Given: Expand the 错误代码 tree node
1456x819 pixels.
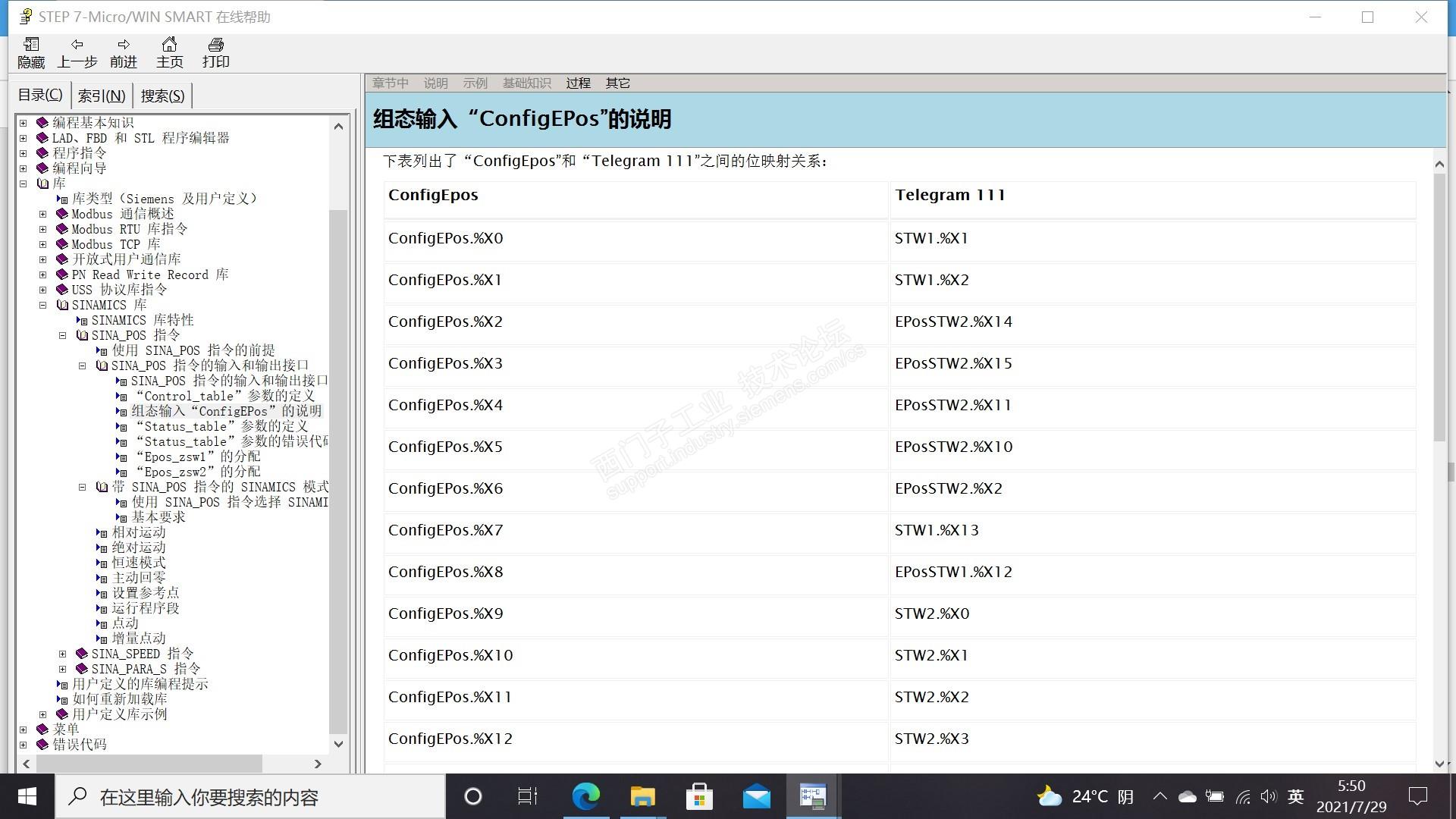Looking at the screenshot, I should [x=24, y=745].
